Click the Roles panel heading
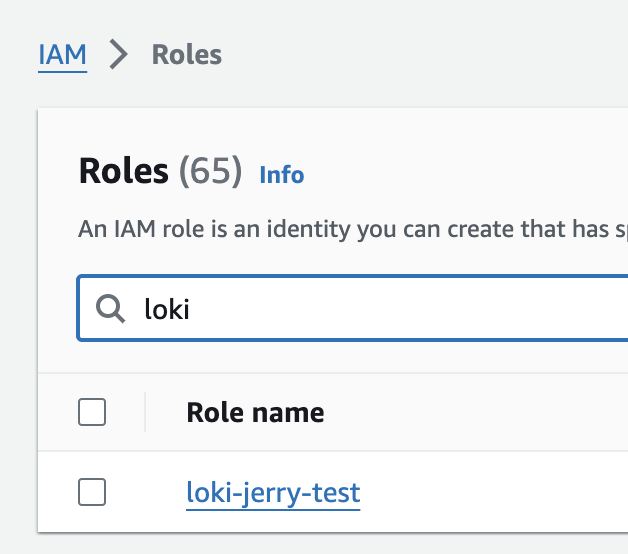 pyautogui.click(x=123, y=172)
